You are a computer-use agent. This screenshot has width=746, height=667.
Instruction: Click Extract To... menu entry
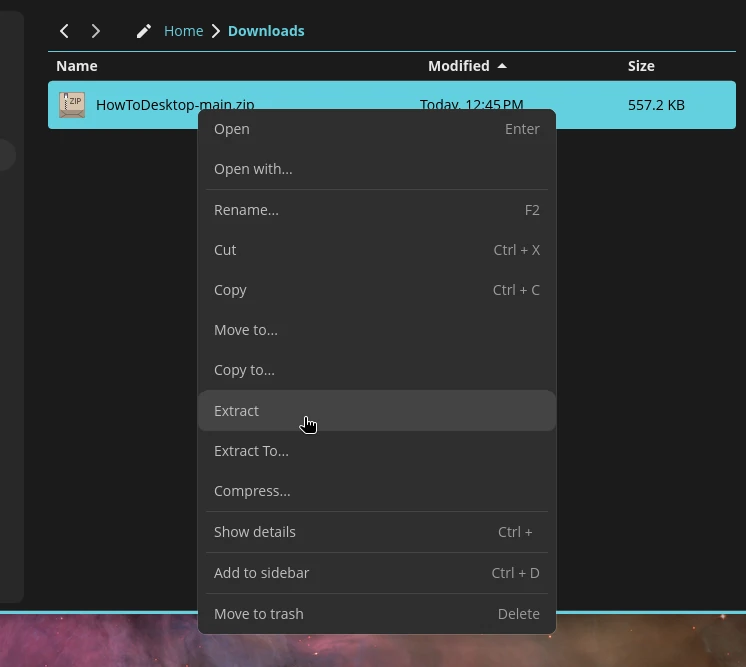[377, 451]
